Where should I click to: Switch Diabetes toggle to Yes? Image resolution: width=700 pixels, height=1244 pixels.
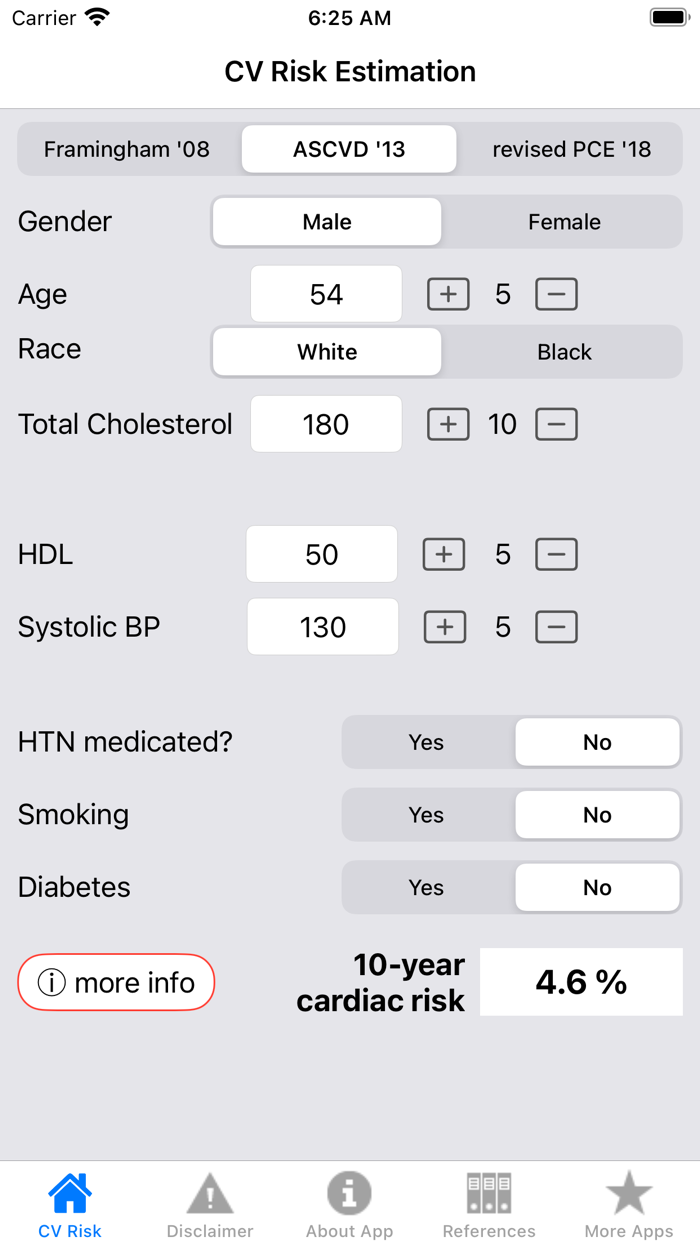point(426,887)
